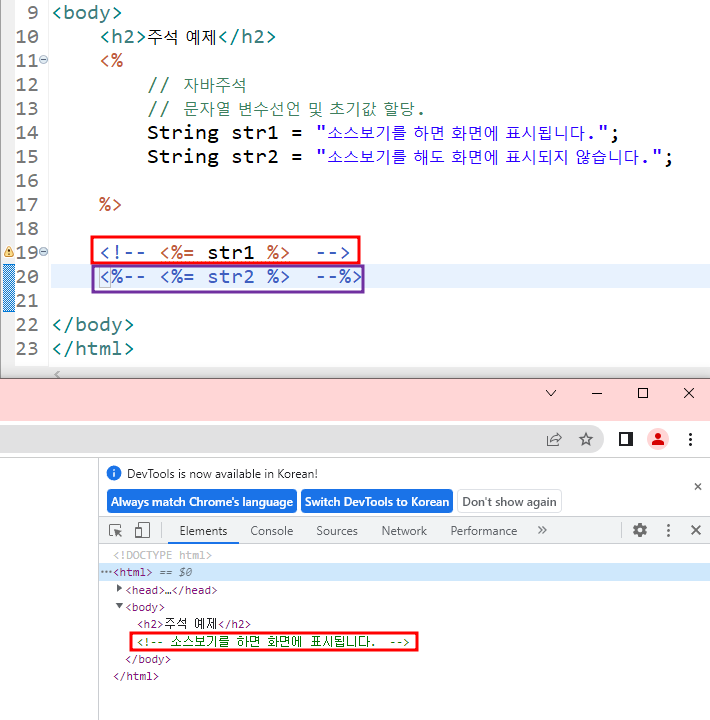Place cursor on line 14 str1 declaration
Viewport: 710px width, 720px height.
pyautogui.click(x=383, y=133)
